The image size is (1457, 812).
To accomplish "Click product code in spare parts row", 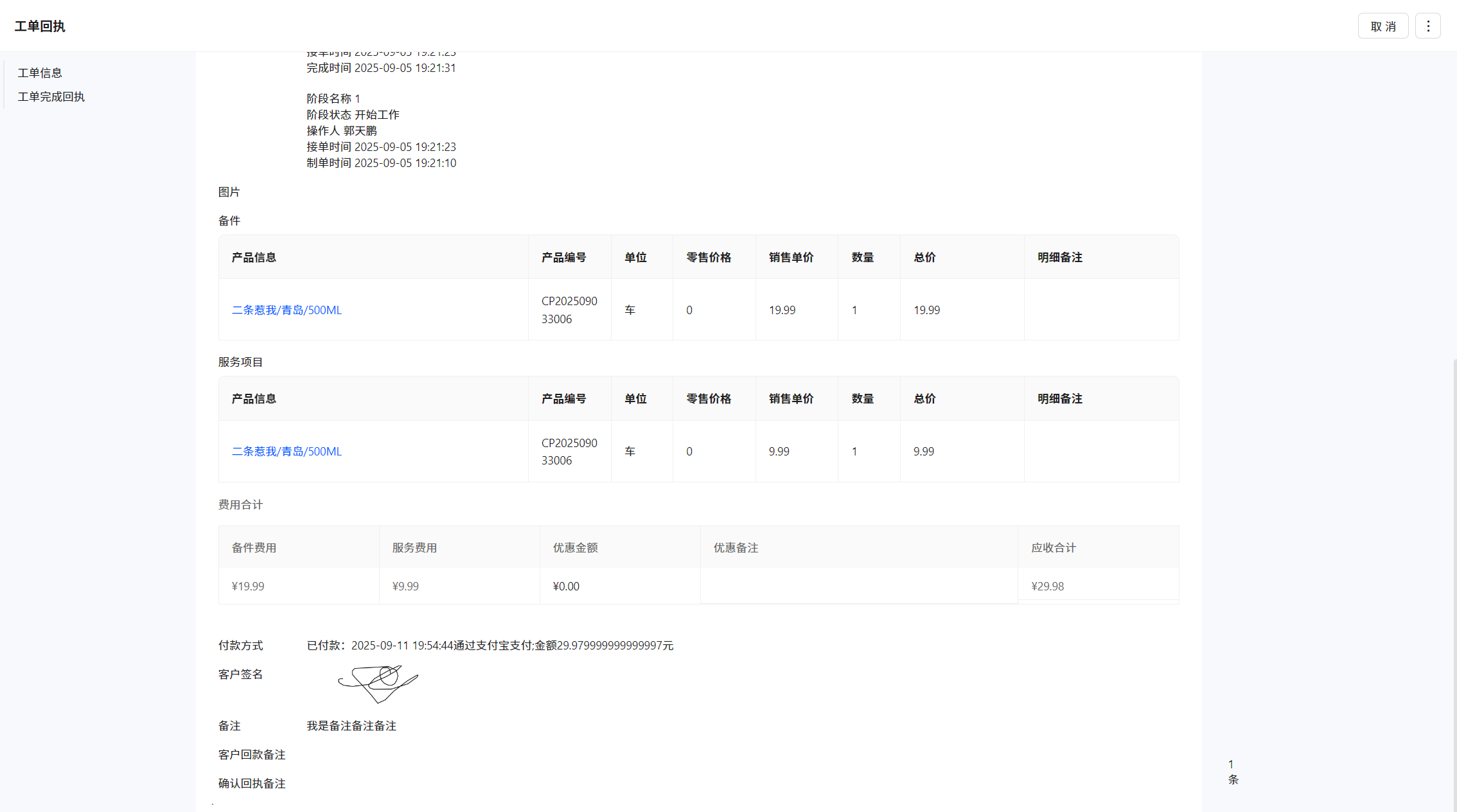I will click(569, 310).
